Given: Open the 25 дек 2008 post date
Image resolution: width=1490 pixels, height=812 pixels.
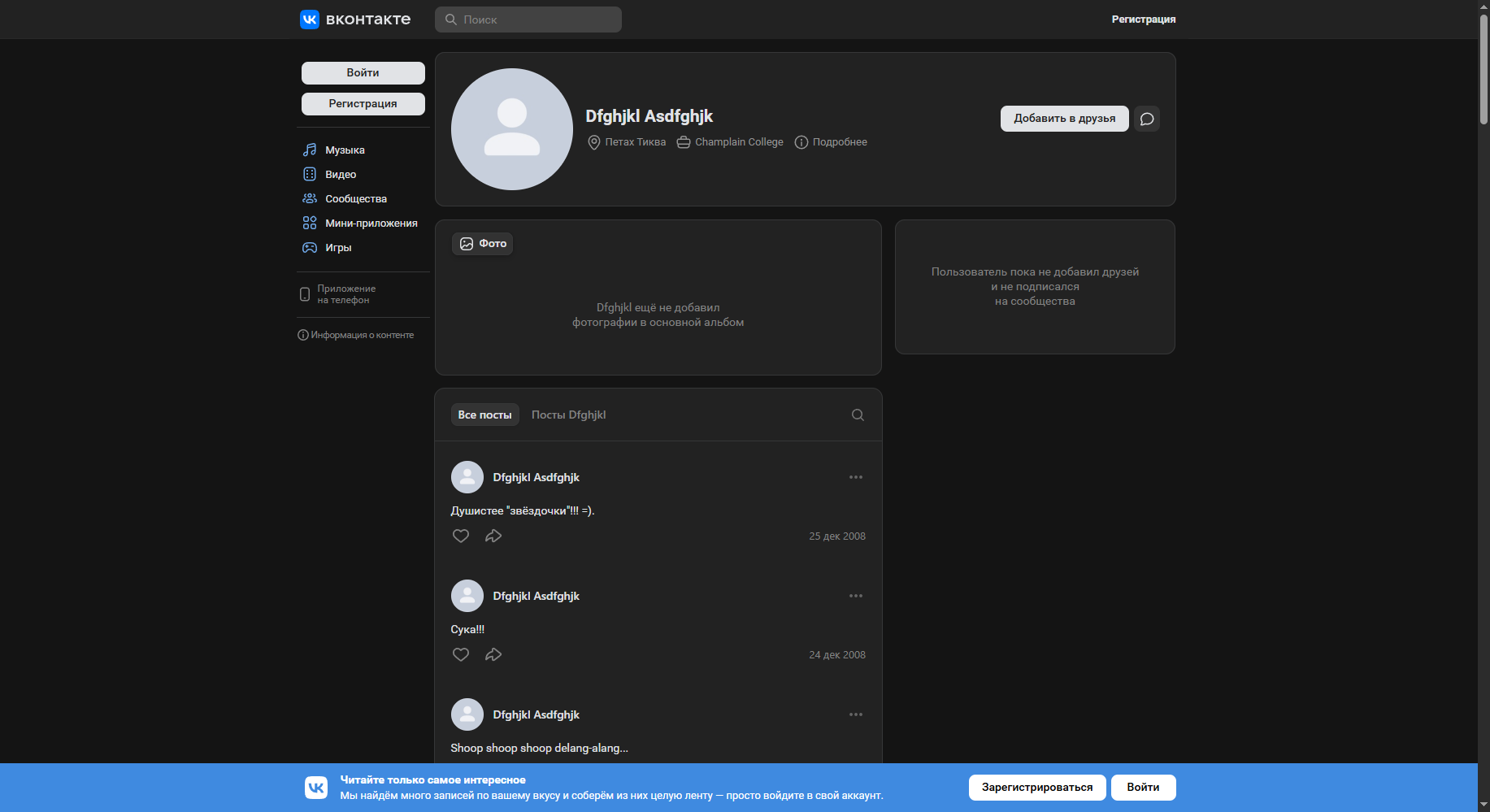Looking at the screenshot, I should tap(837, 536).
